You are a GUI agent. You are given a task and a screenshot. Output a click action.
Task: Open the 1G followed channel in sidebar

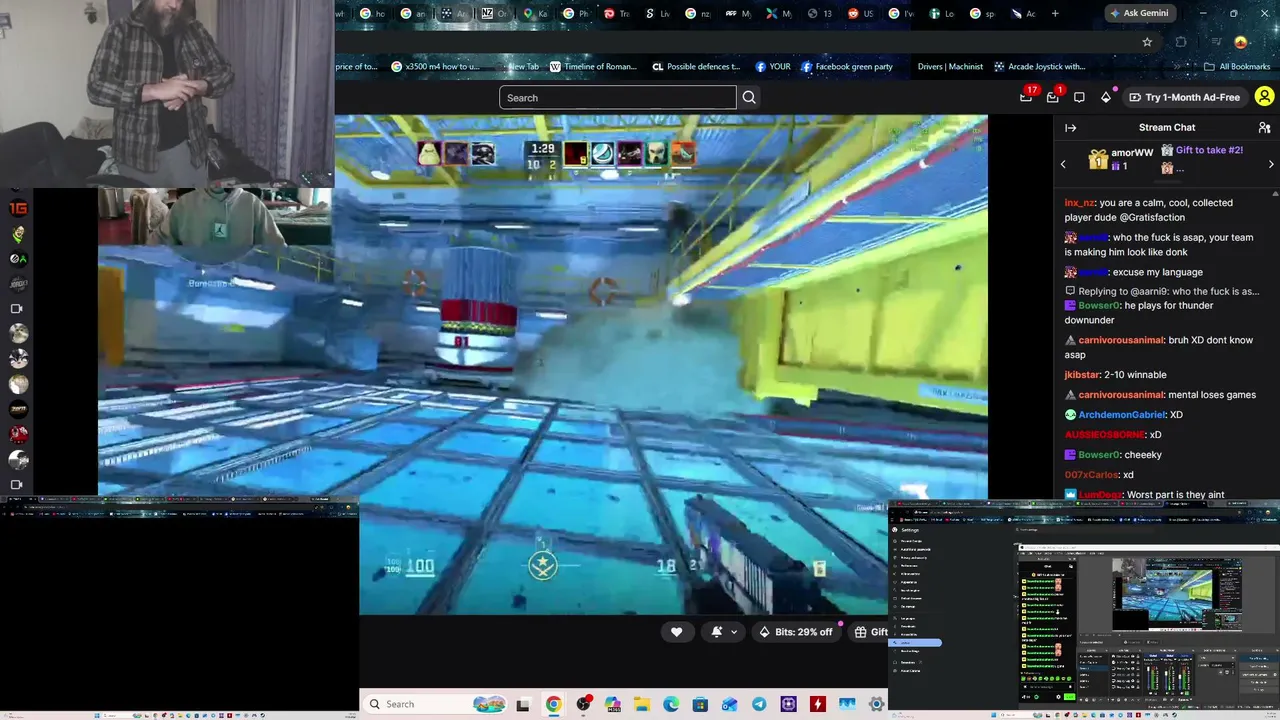click(17, 209)
